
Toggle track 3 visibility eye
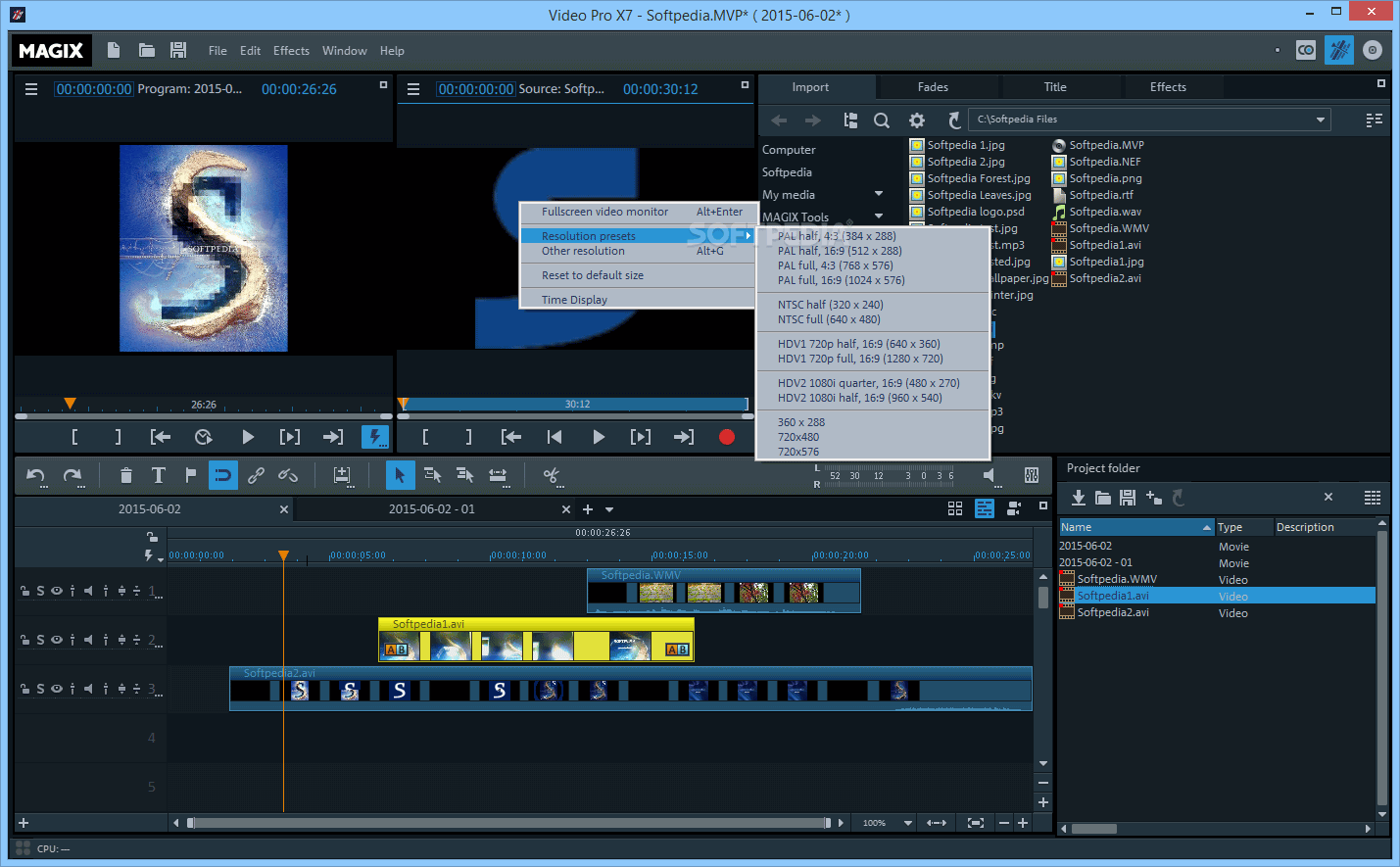(x=57, y=689)
